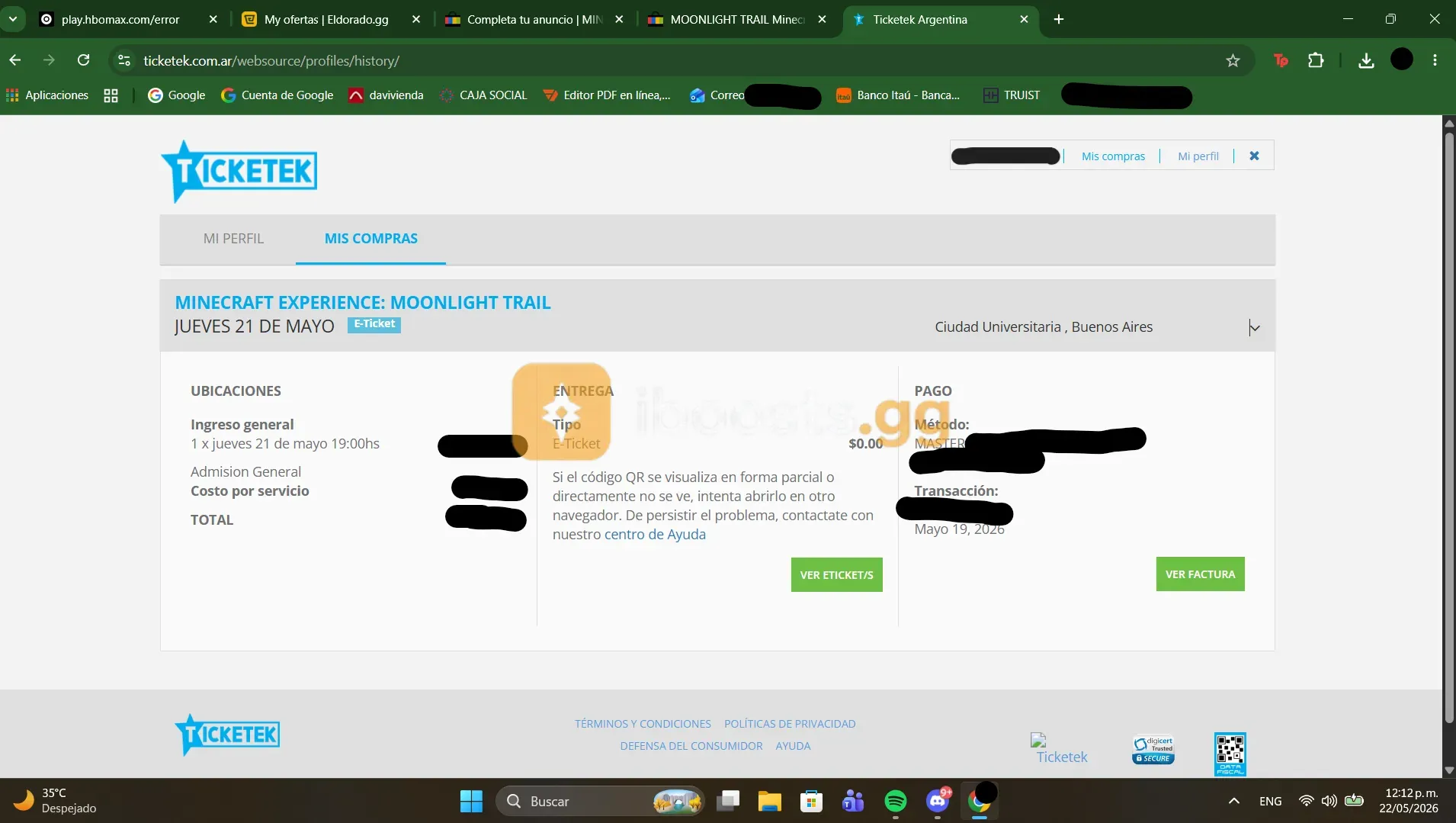Image resolution: width=1456 pixels, height=823 pixels.
Task: Open the AYUDA footer link
Action: click(x=793, y=746)
